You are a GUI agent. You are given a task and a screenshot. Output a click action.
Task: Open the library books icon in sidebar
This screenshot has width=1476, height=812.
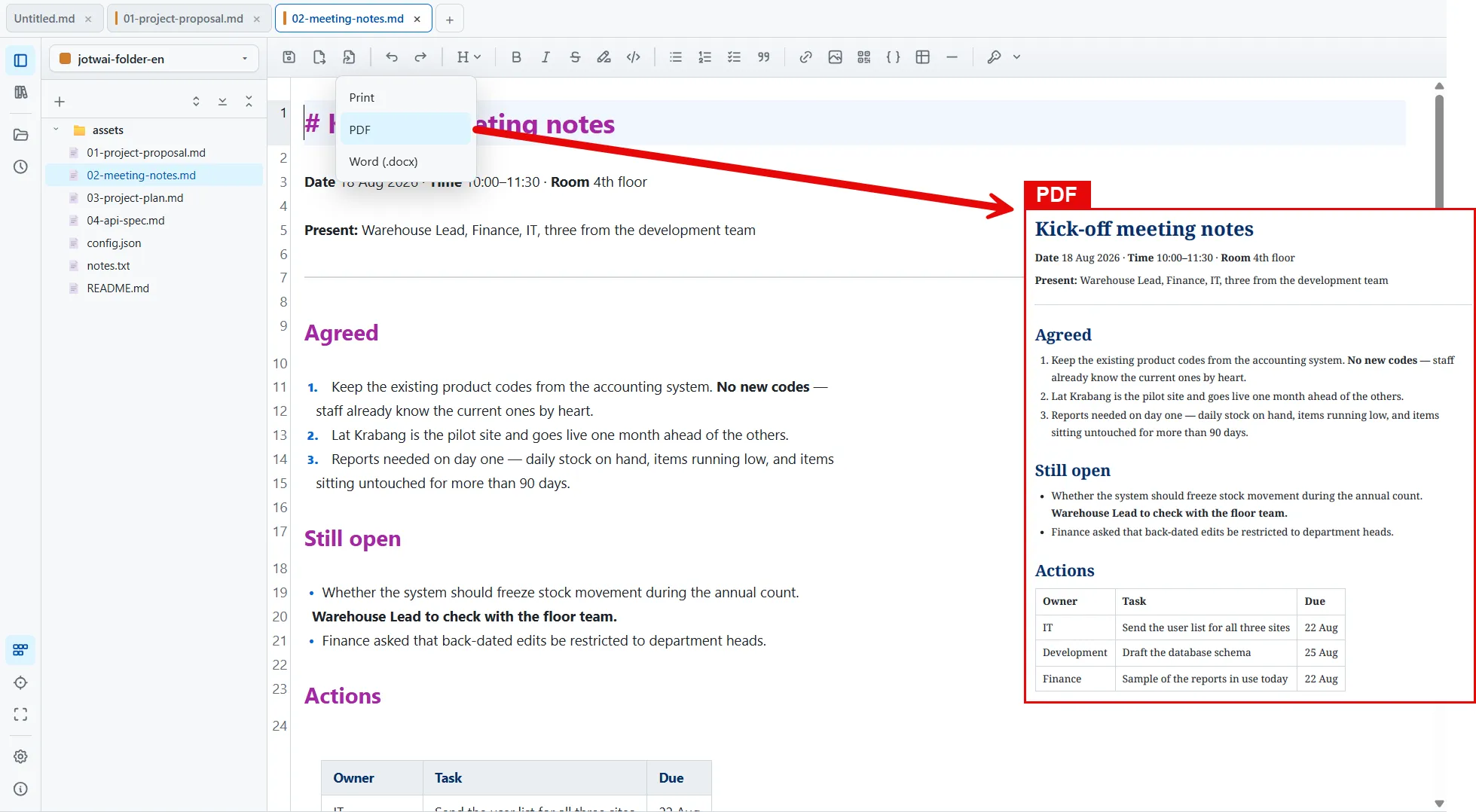(x=20, y=92)
